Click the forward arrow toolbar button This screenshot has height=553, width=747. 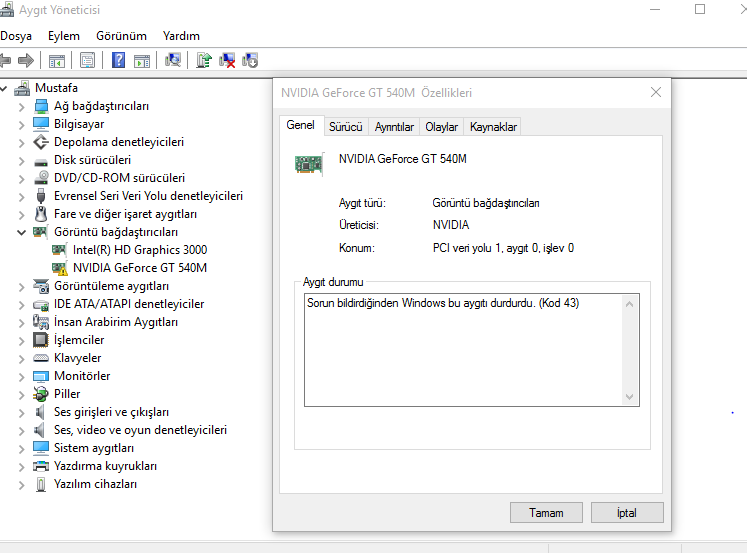[27, 60]
